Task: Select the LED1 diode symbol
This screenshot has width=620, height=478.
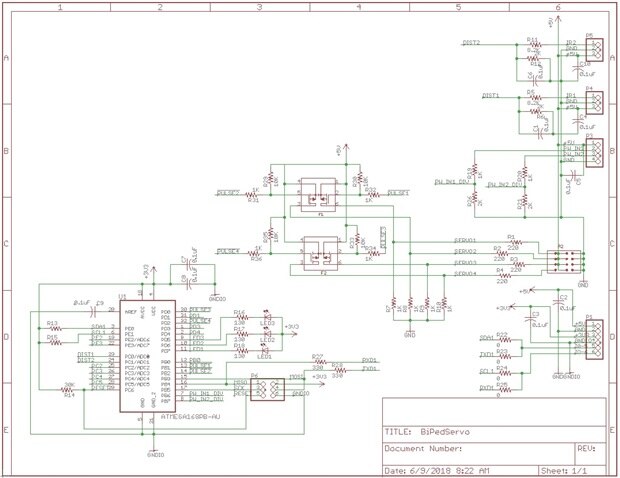Action: coord(267,350)
